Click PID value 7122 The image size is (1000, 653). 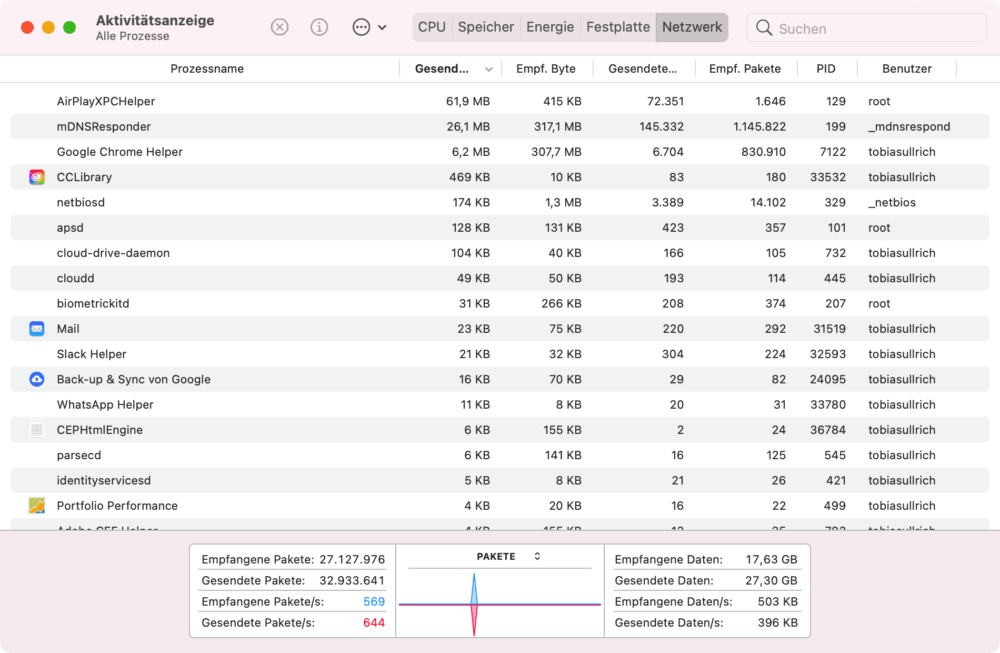(x=833, y=152)
